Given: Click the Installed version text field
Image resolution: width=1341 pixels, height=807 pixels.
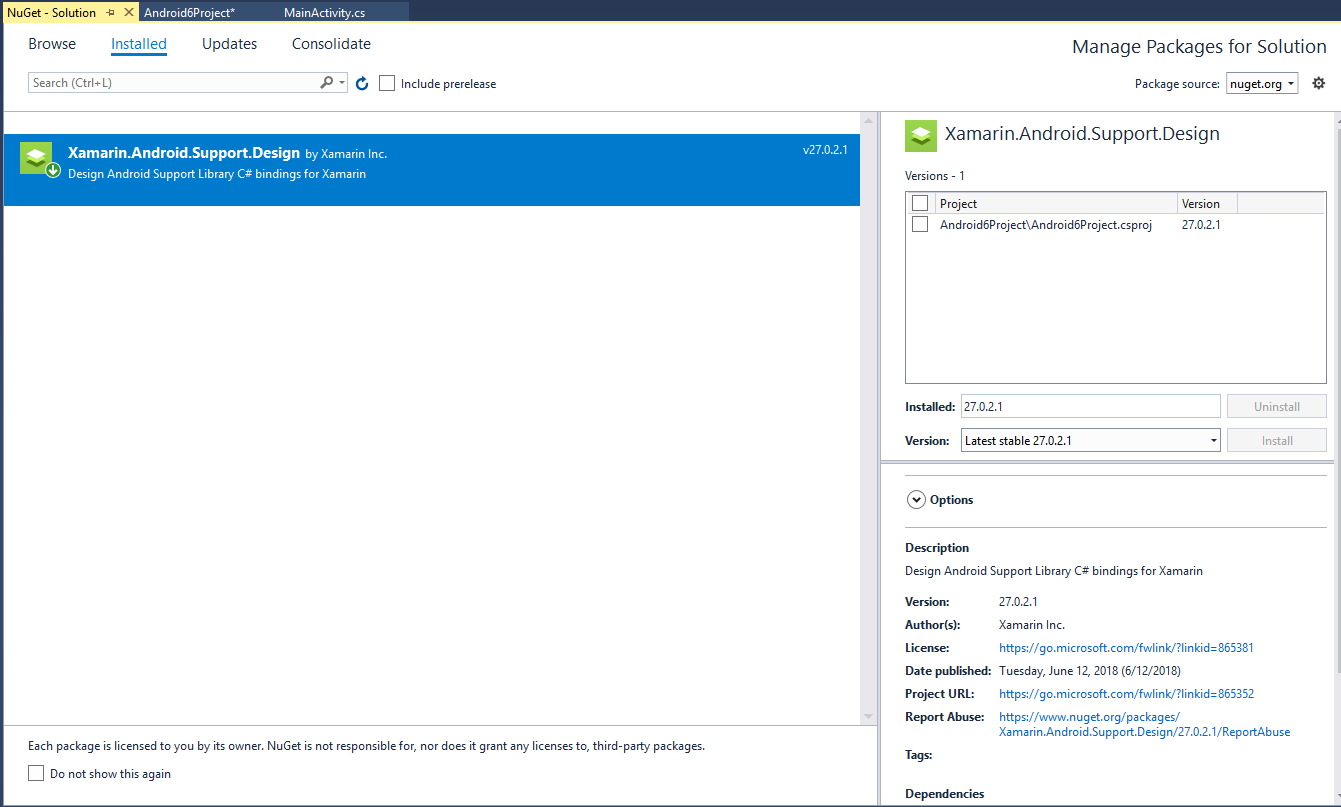Looking at the screenshot, I should 1090,407.
